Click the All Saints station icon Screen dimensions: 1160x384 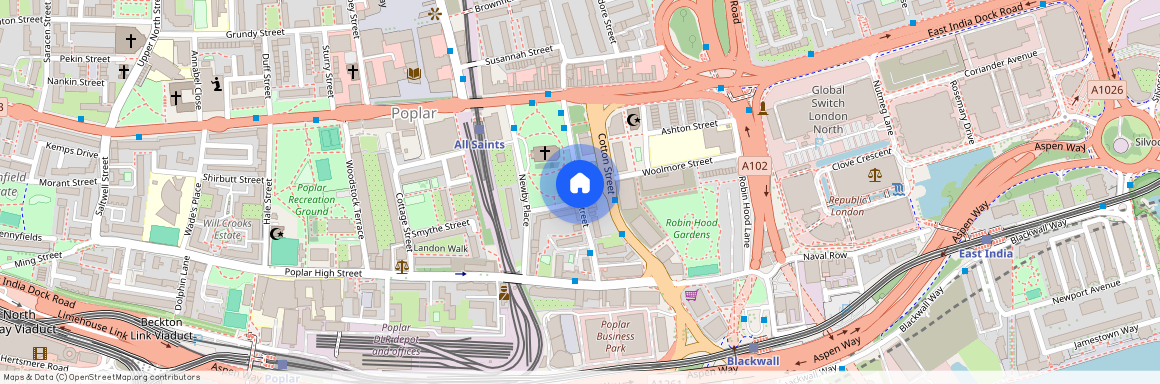479,129
